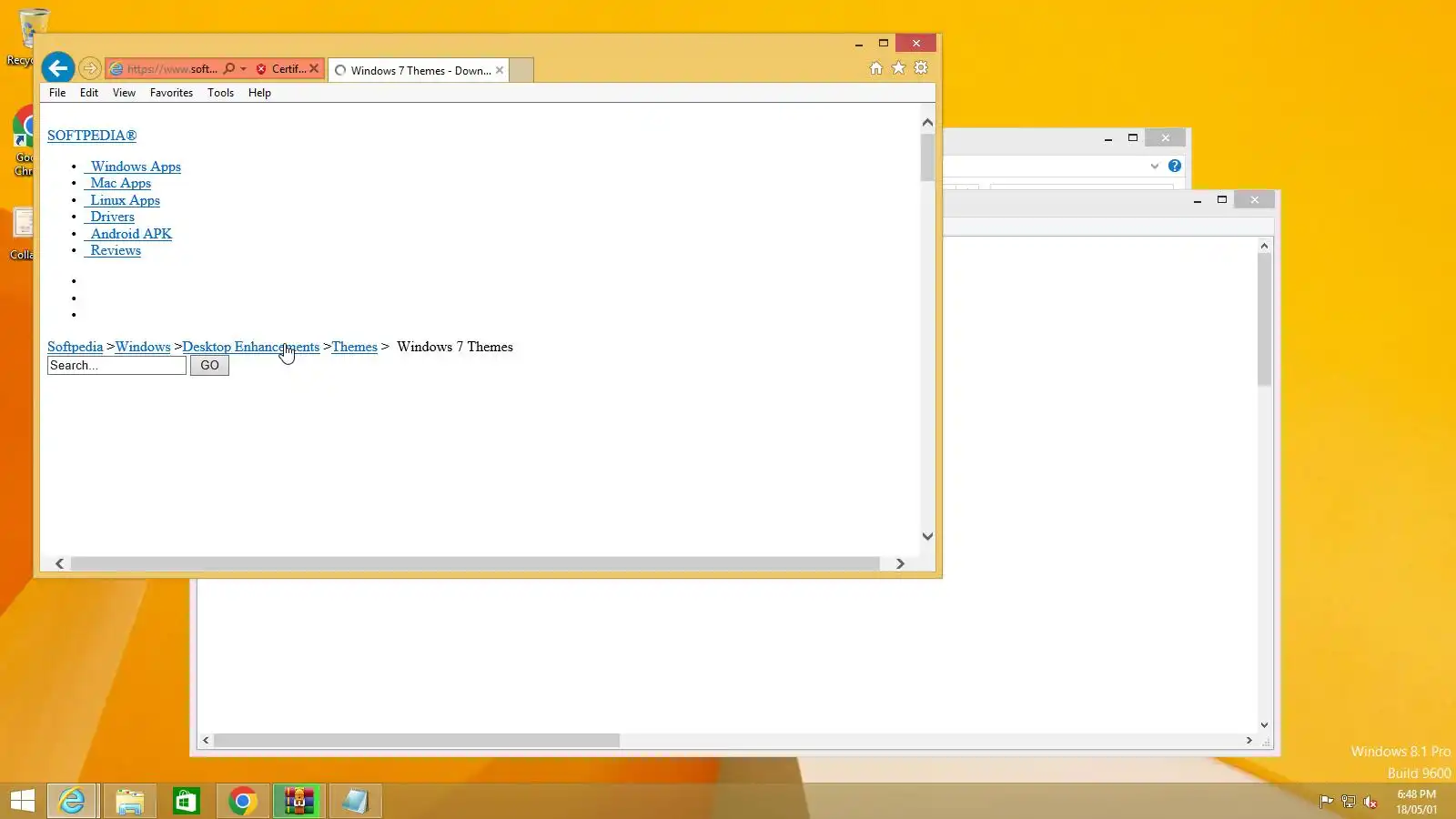Click the Softpedia breadcrumb link

75,347
